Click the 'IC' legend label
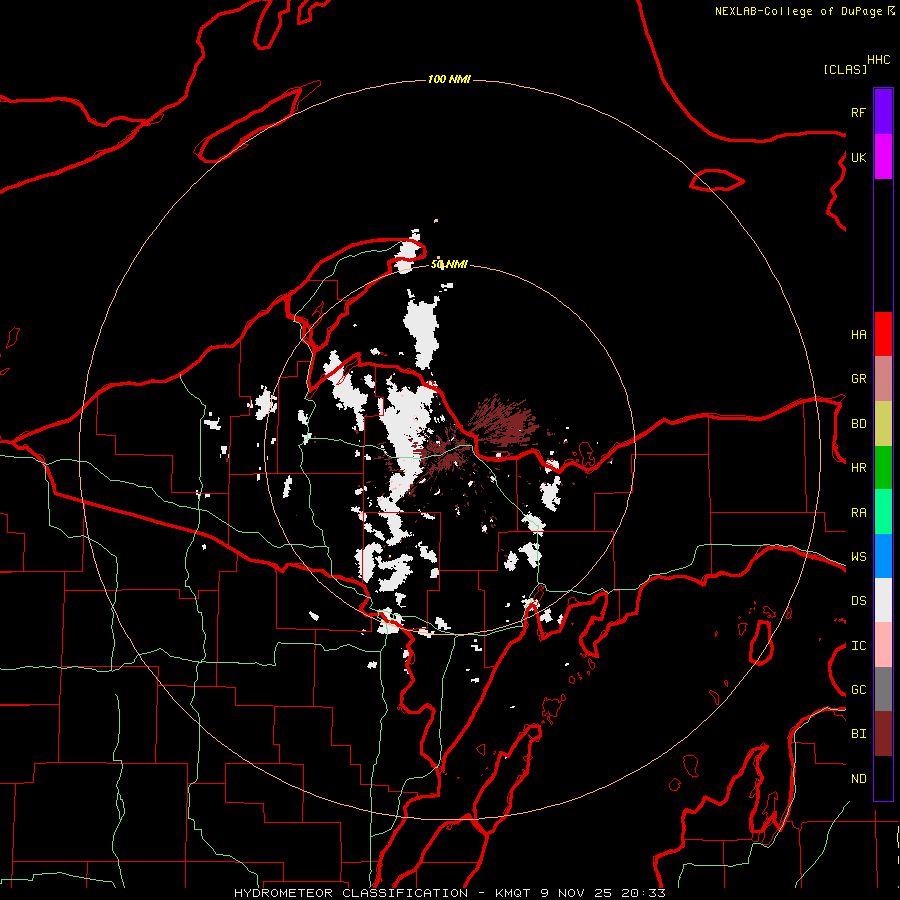The height and width of the screenshot is (900, 900). pos(858,646)
